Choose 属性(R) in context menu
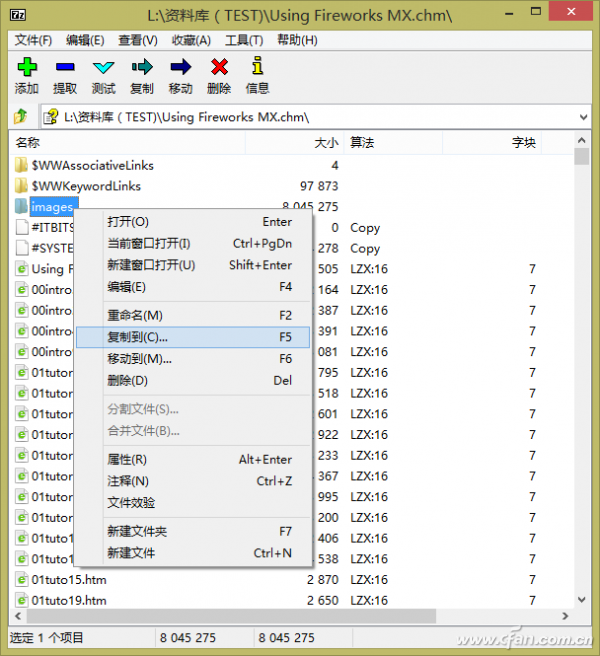The width and height of the screenshot is (600, 656). [193, 459]
